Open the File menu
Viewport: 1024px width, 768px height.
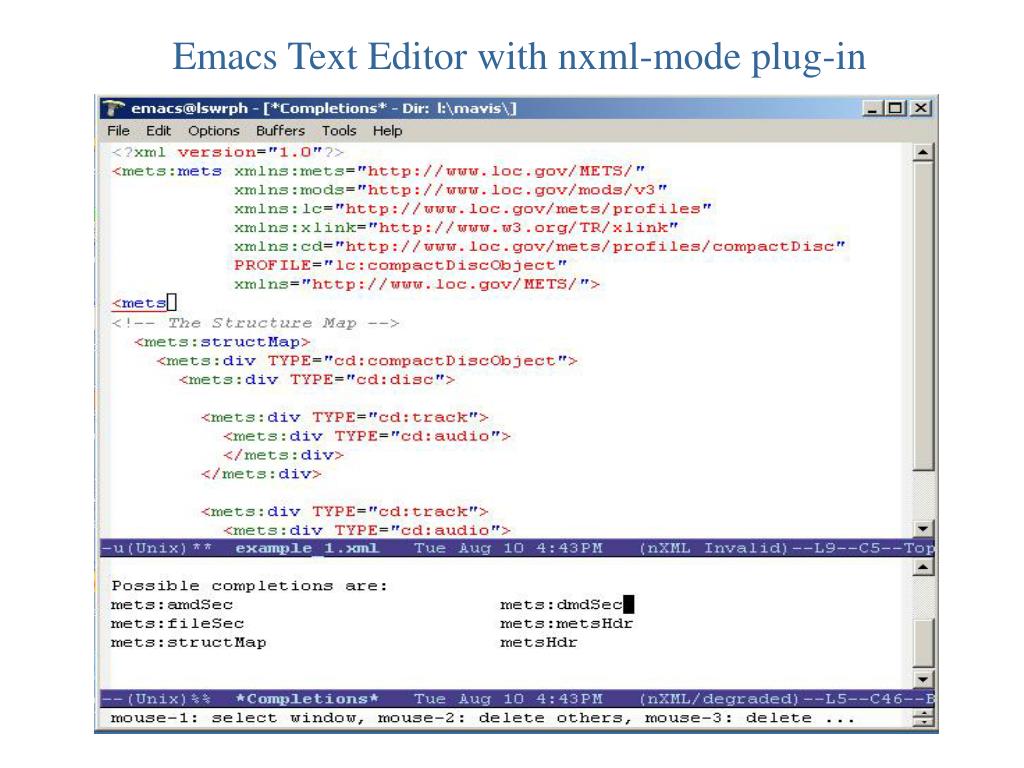click(x=118, y=131)
